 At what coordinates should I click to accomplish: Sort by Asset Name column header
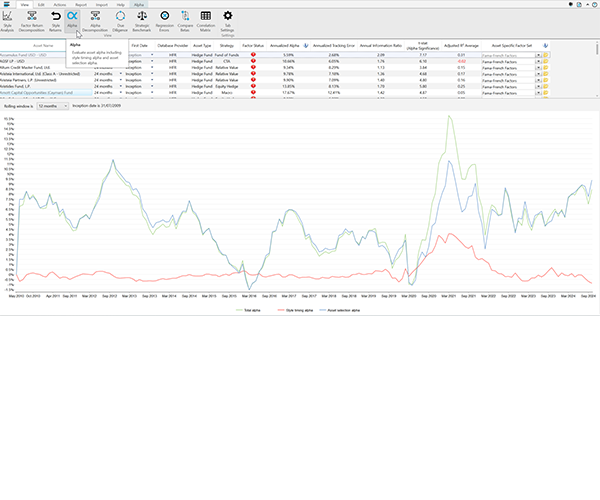(43, 46)
